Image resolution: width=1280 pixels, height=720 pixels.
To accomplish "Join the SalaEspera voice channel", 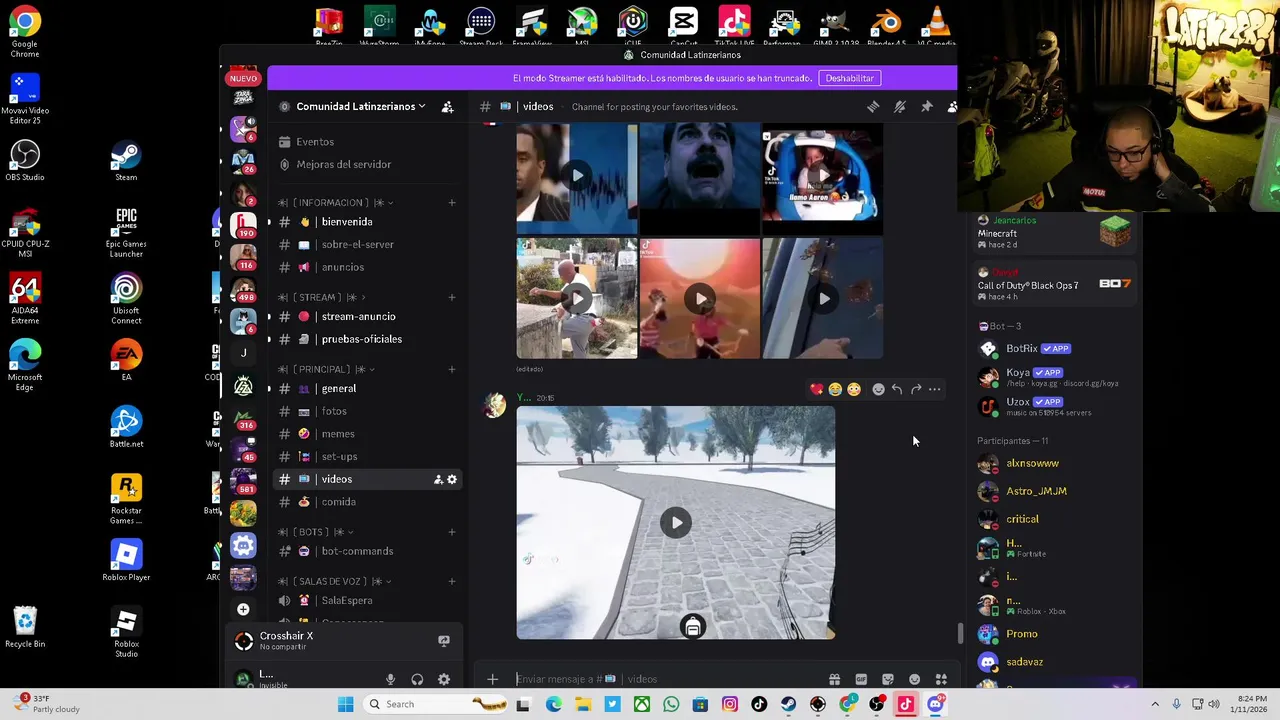I will coord(367,600).
